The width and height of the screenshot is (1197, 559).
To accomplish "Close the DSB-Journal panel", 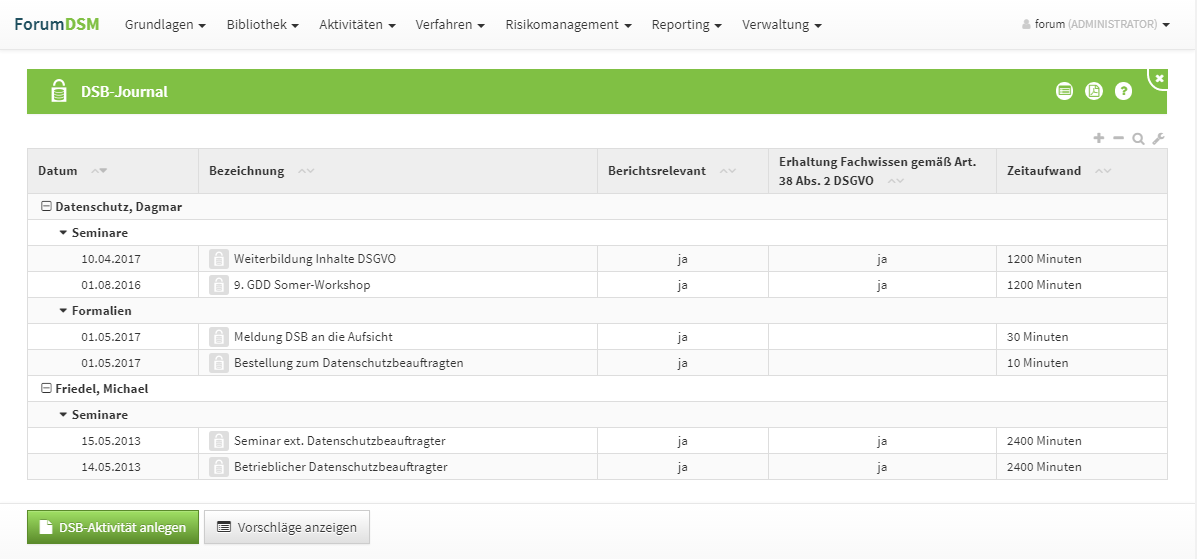I will click(1159, 78).
